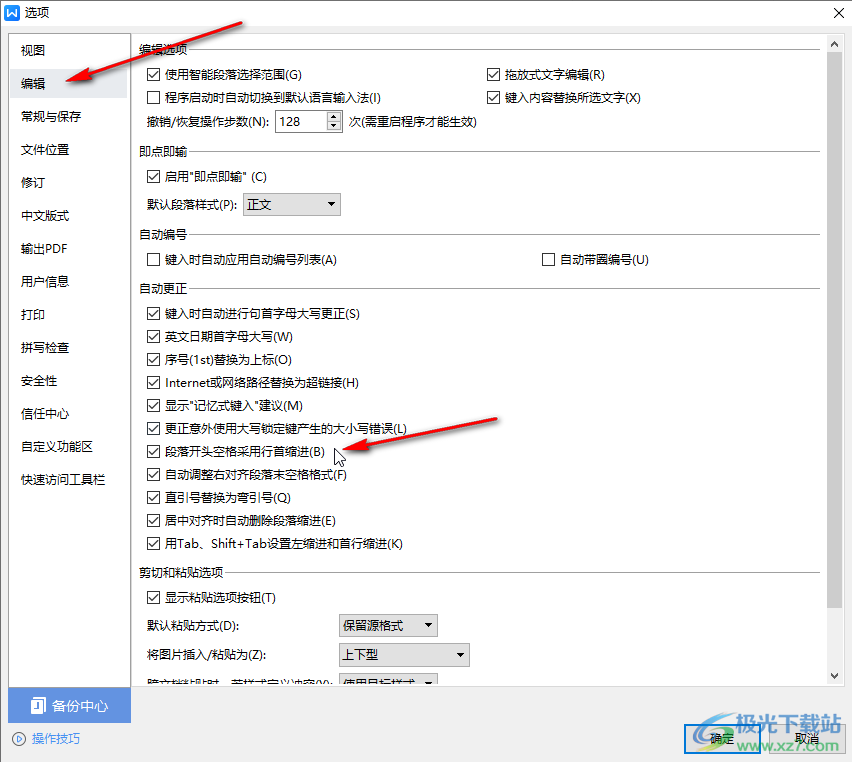Click the 确定 button
Image resolution: width=852 pixels, height=762 pixels.
point(722,738)
